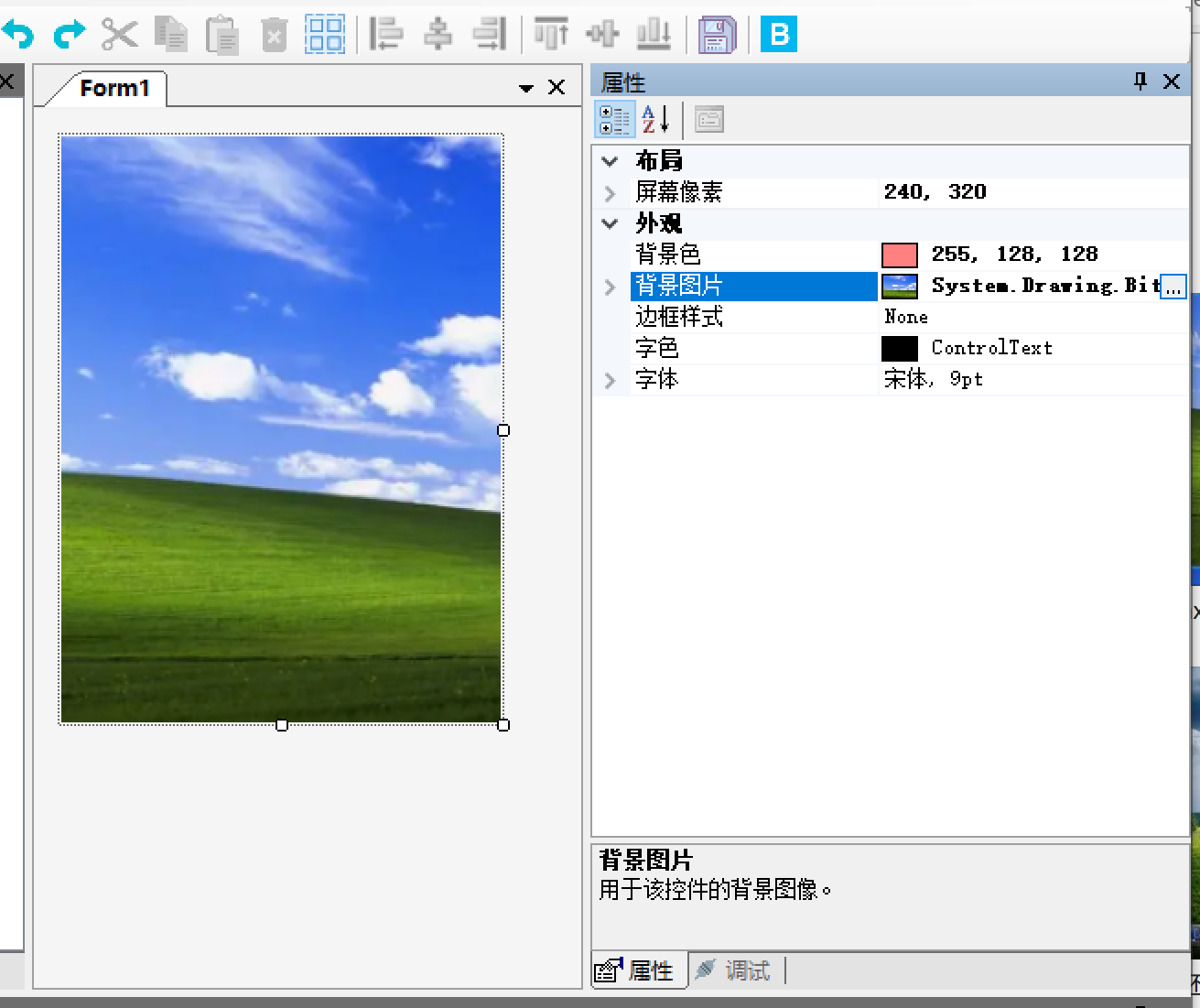The image size is (1200, 1008).
Task: Switch to the 调试 bottom tab
Action: (733, 970)
